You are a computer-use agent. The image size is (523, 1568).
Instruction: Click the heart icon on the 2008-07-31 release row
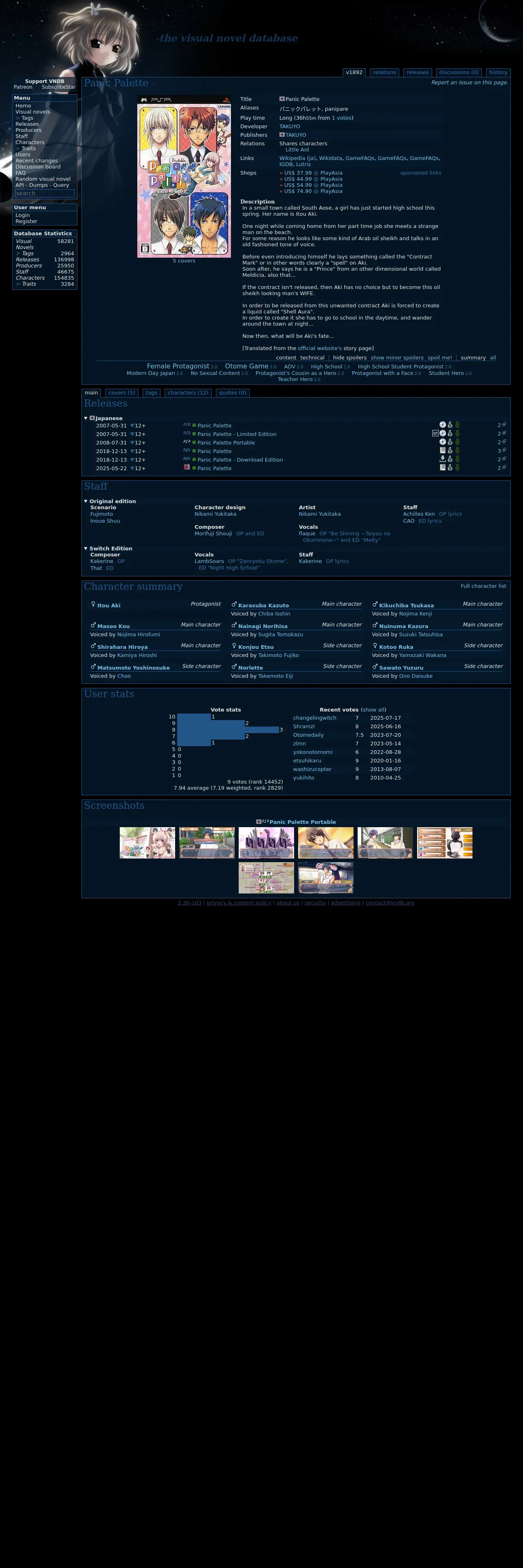(132, 442)
